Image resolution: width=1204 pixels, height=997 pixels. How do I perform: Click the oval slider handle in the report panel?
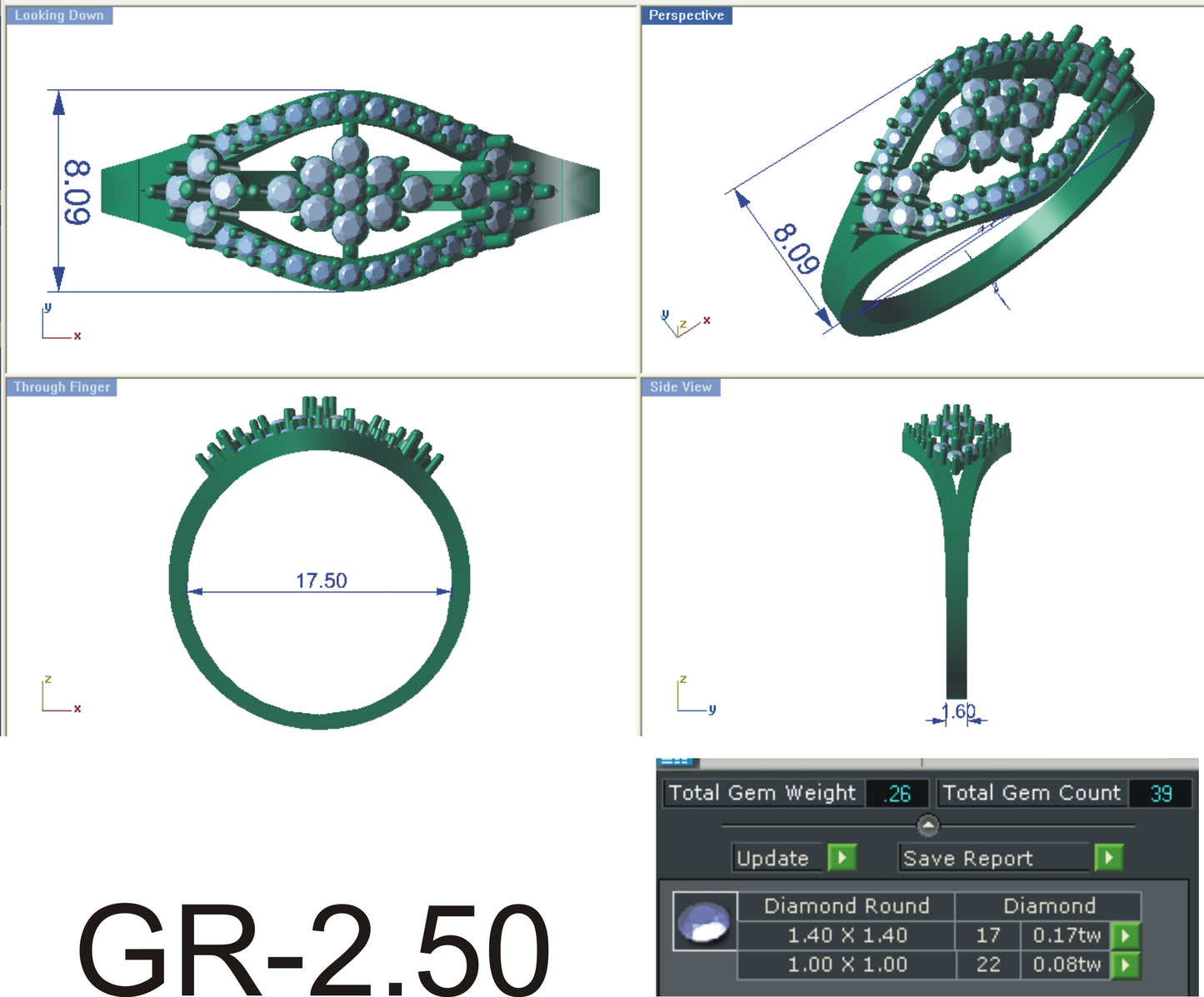point(927,825)
